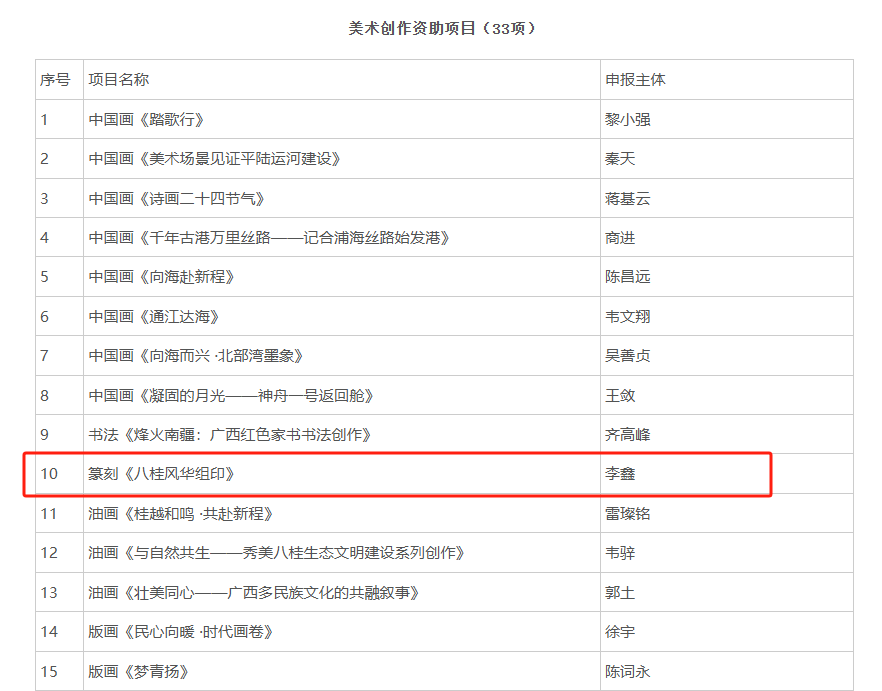Image resolution: width=882 pixels, height=691 pixels.
Task: Click project 版画《梦青扬》
Action: 139,671
